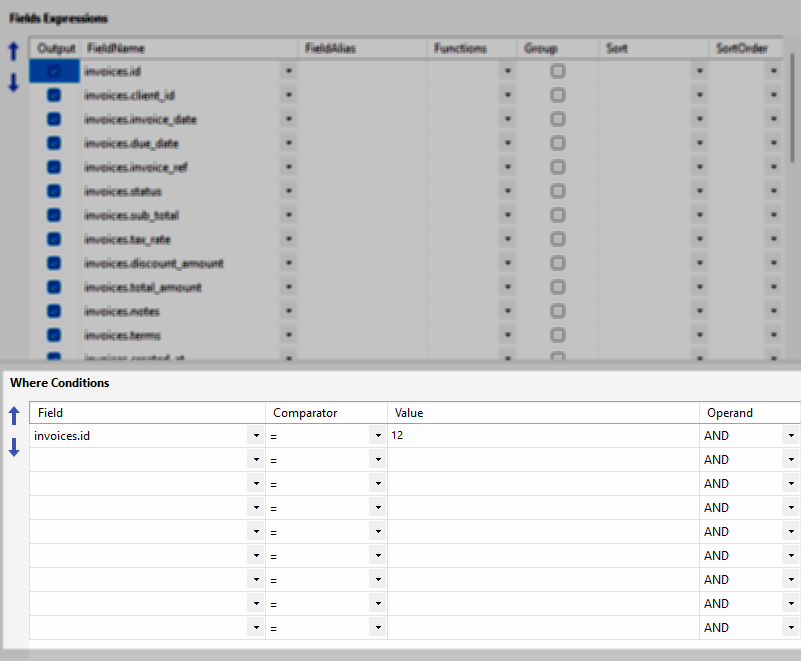Click the Comparator column header
Viewport: 801px width, 661px height.
pyautogui.click(x=326, y=413)
